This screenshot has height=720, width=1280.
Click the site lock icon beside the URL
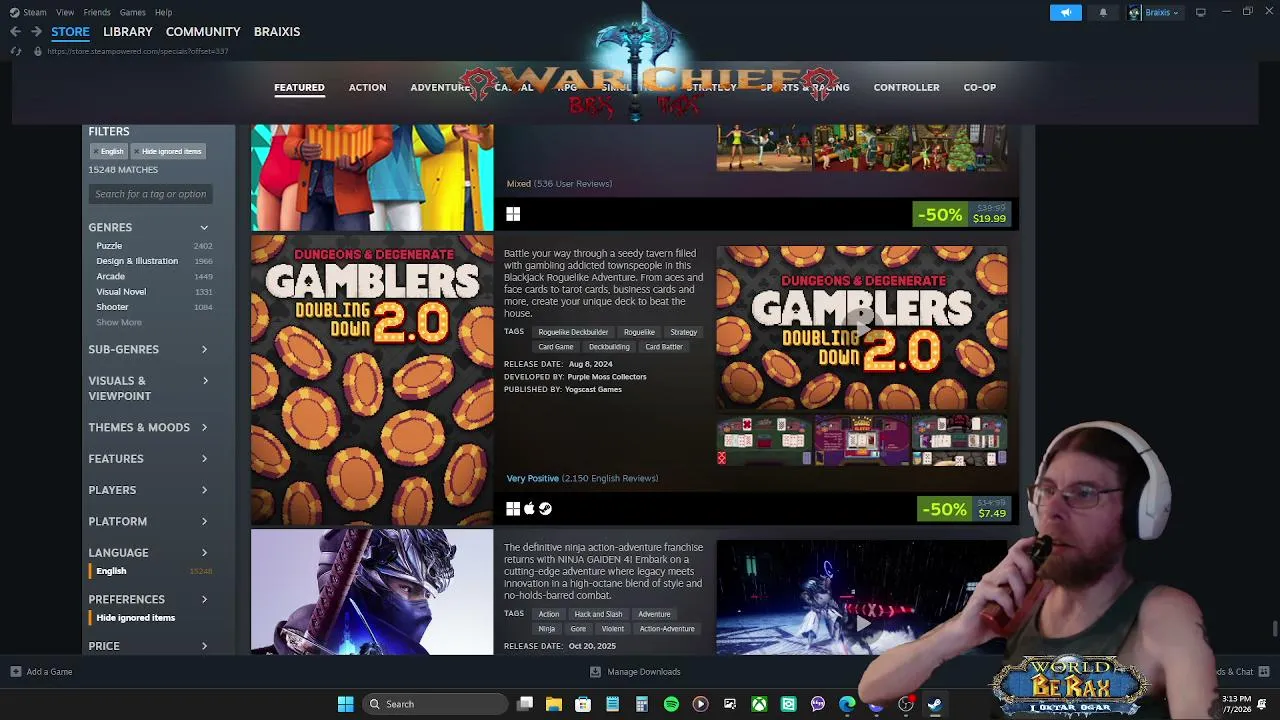(x=39, y=51)
